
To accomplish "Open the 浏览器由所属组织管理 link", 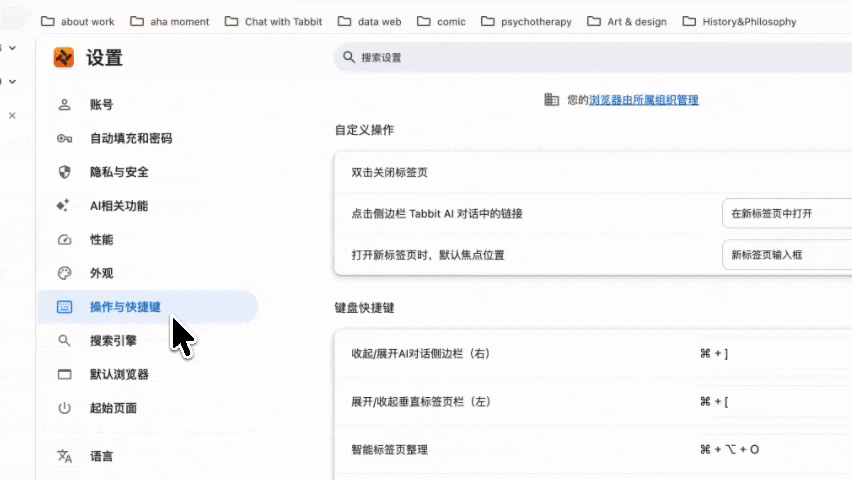I will pos(643,99).
